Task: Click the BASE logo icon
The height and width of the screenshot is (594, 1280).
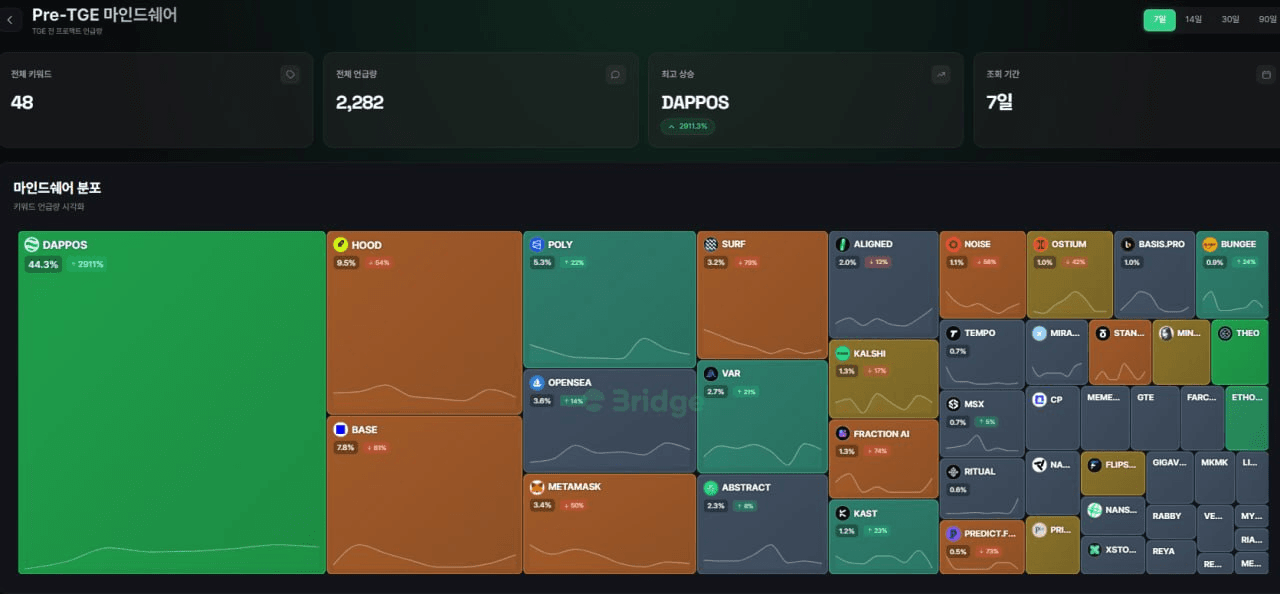Action: pos(340,430)
